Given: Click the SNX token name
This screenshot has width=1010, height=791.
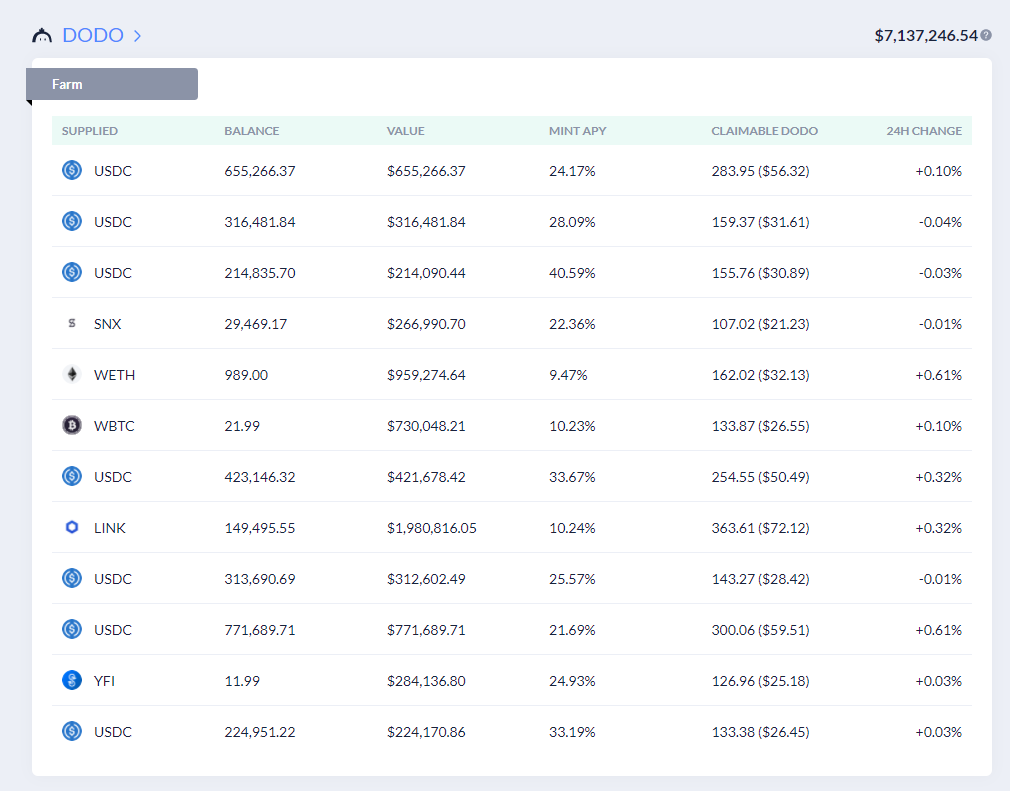Looking at the screenshot, I should click(108, 324).
